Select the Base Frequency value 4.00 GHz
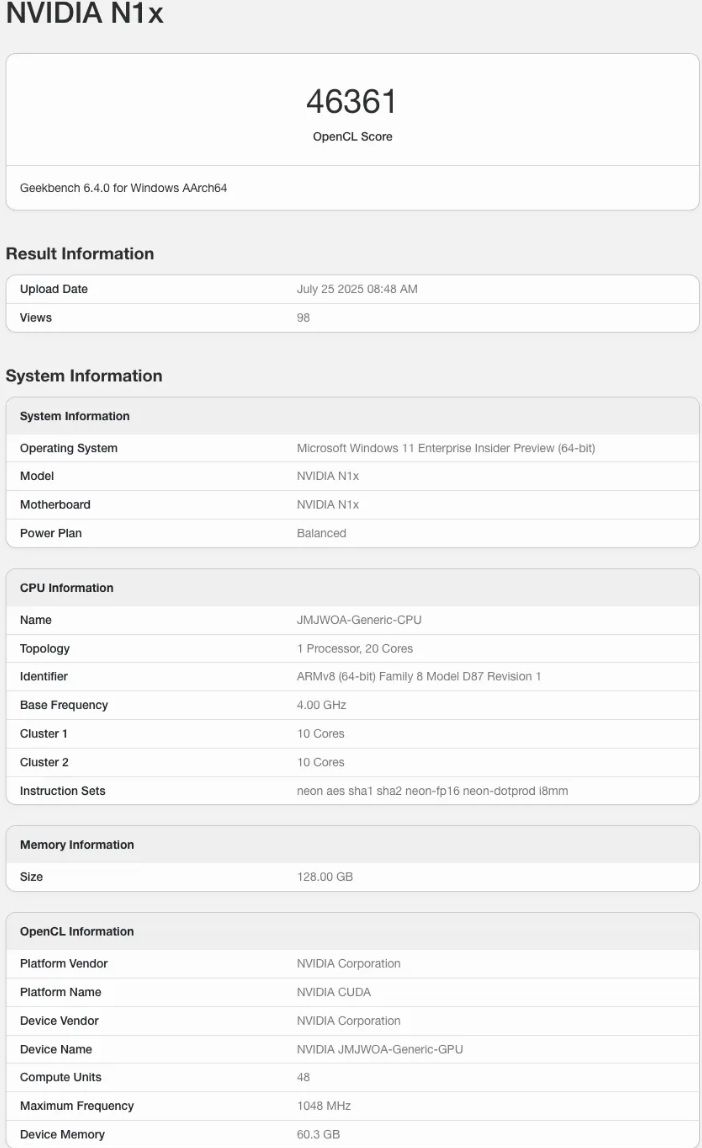 [321, 705]
